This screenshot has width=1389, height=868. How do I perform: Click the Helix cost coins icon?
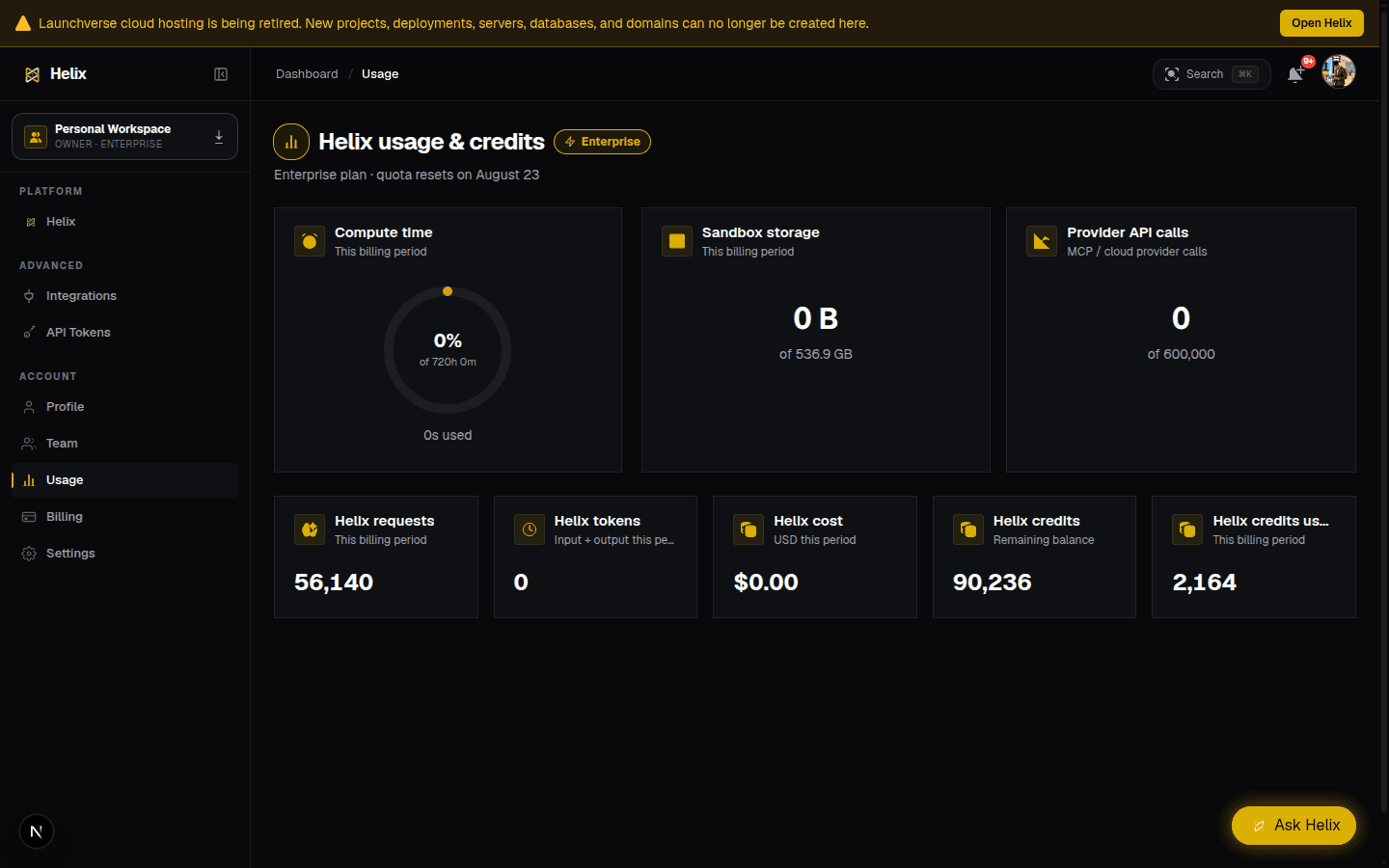coord(749,529)
